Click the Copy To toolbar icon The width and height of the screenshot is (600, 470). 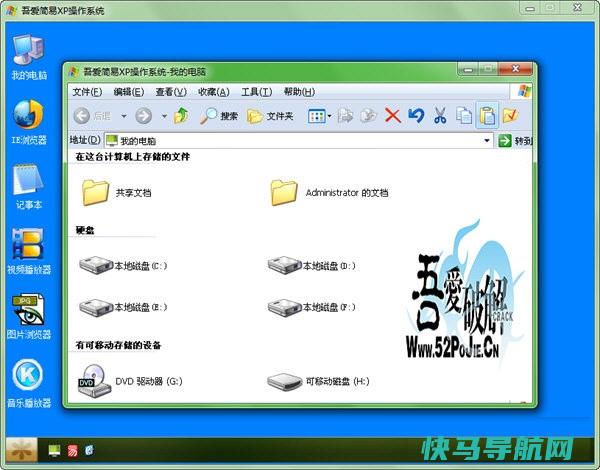tap(368, 116)
